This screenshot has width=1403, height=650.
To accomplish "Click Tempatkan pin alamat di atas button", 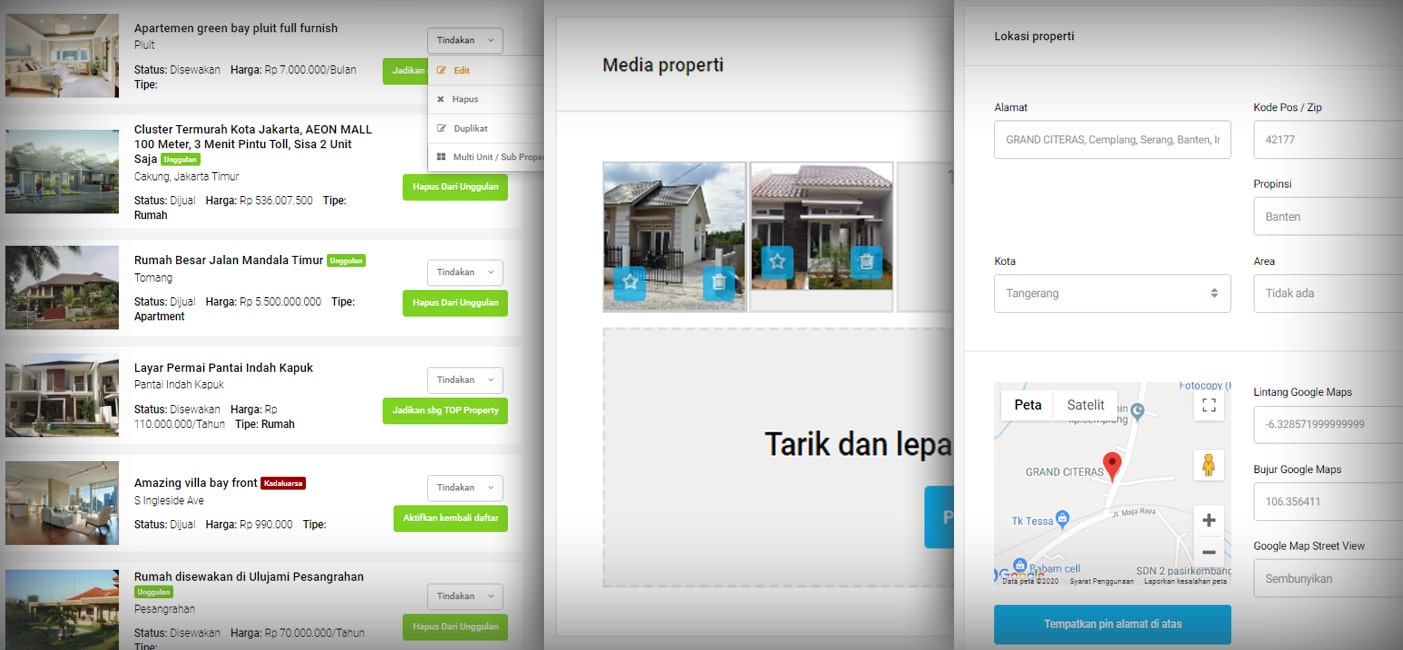I will 1112,624.
